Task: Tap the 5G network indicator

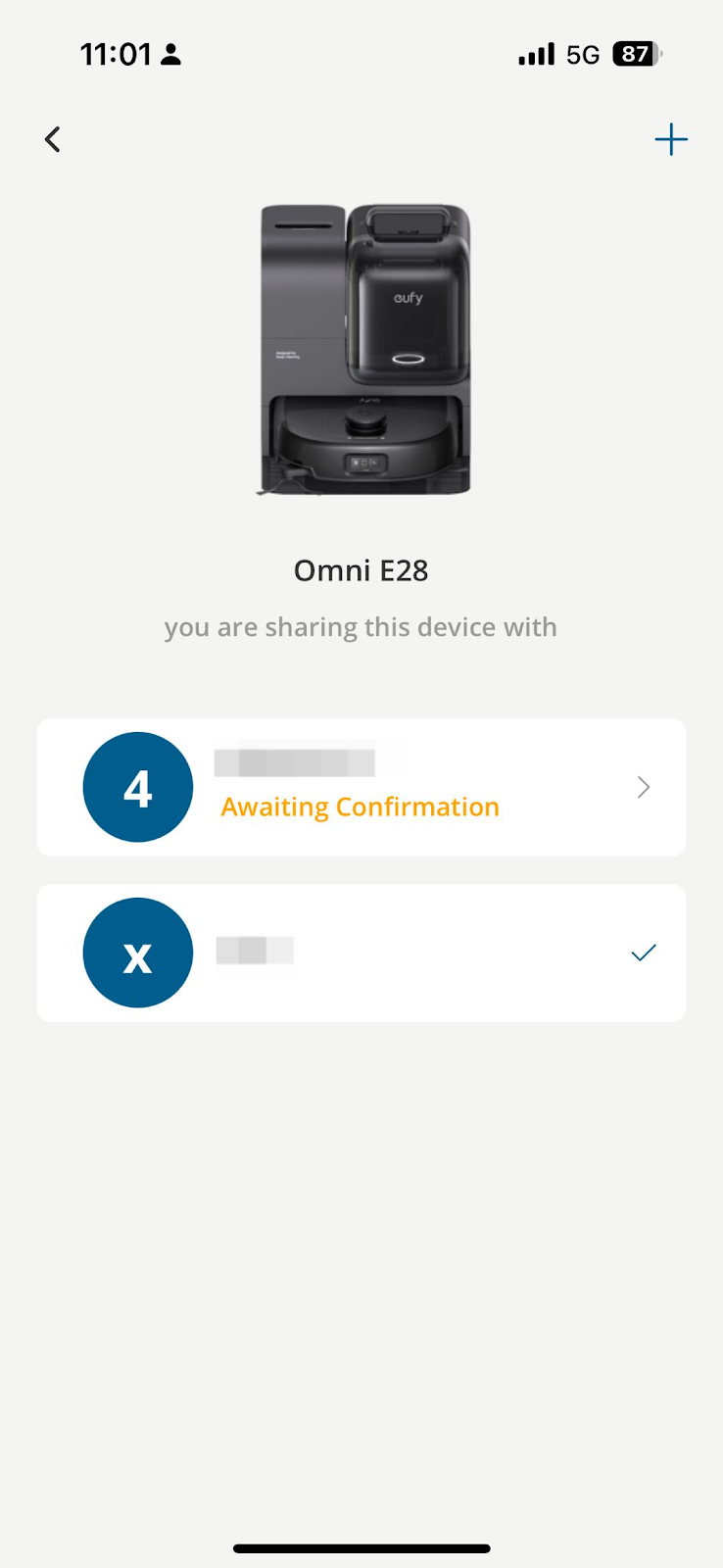Action: click(x=583, y=55)
